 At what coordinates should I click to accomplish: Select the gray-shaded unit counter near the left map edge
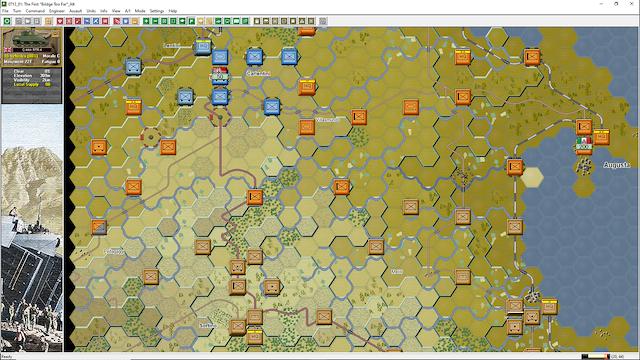click(x=99, y=227)
